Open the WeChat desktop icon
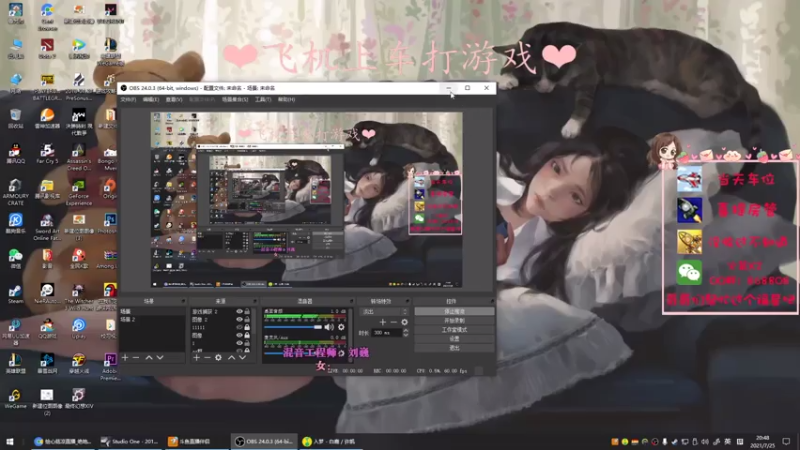The image size is (800, 450). [x=15, y=259]
